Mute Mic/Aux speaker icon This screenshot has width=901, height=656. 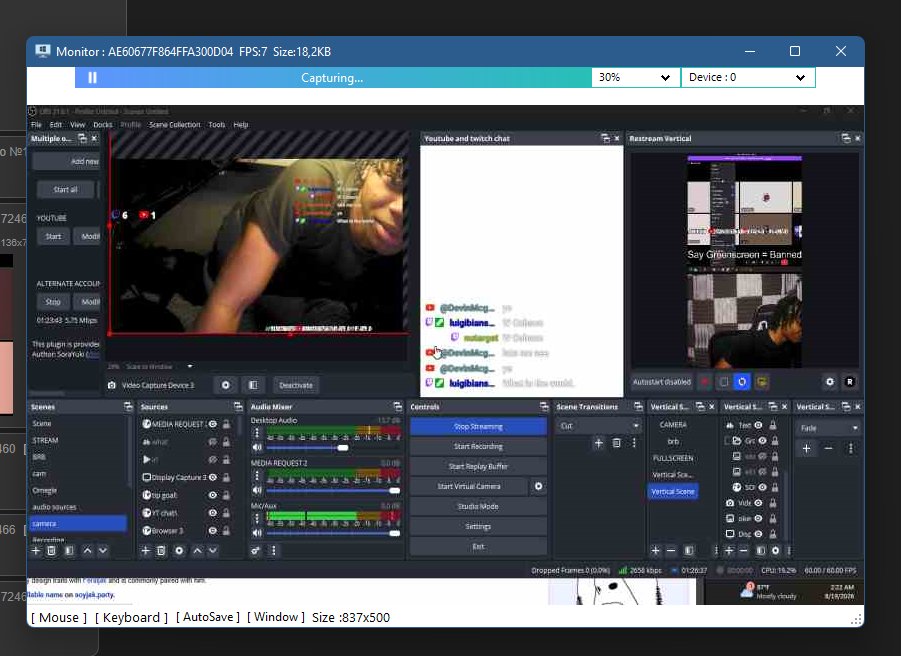tap(257, 533)
